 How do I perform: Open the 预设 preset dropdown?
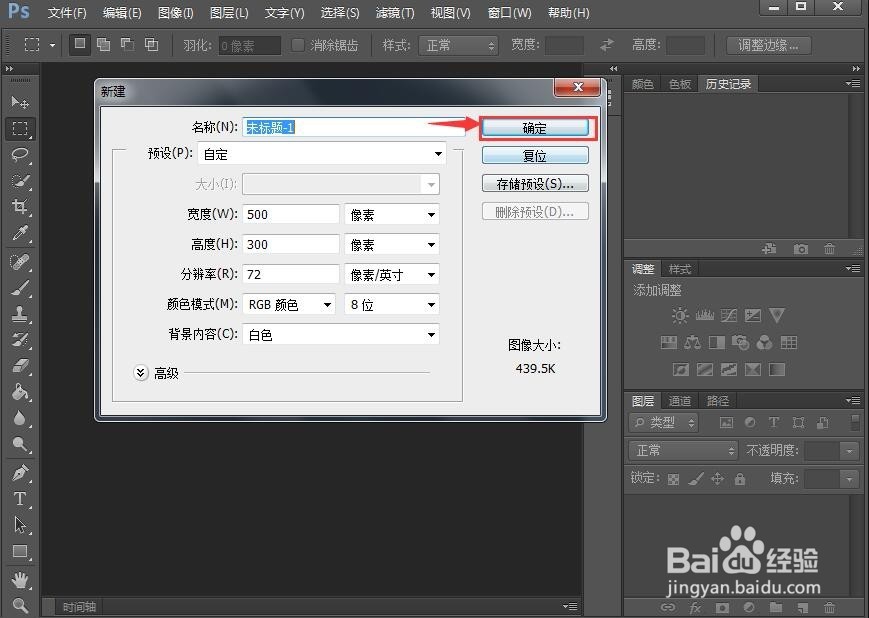pyautogui.click(x=322, y=154)
